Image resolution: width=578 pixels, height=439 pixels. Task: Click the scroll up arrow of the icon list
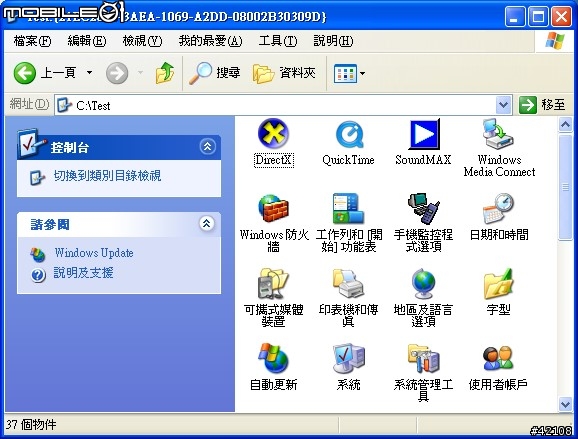(565, 125)
